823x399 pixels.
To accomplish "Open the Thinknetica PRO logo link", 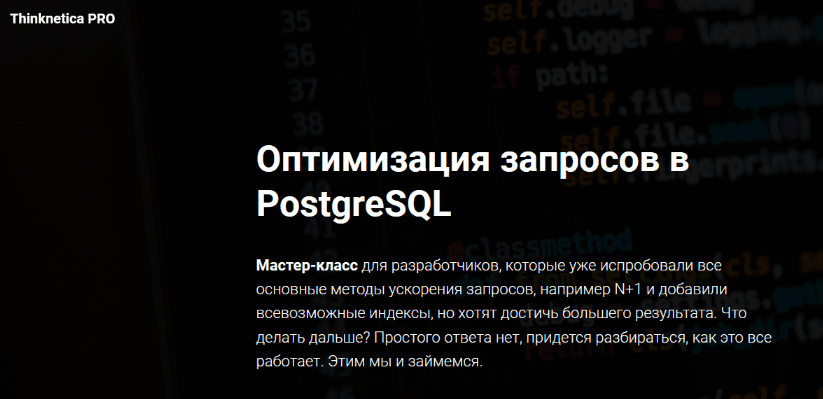I will click(x=62, y=19).
